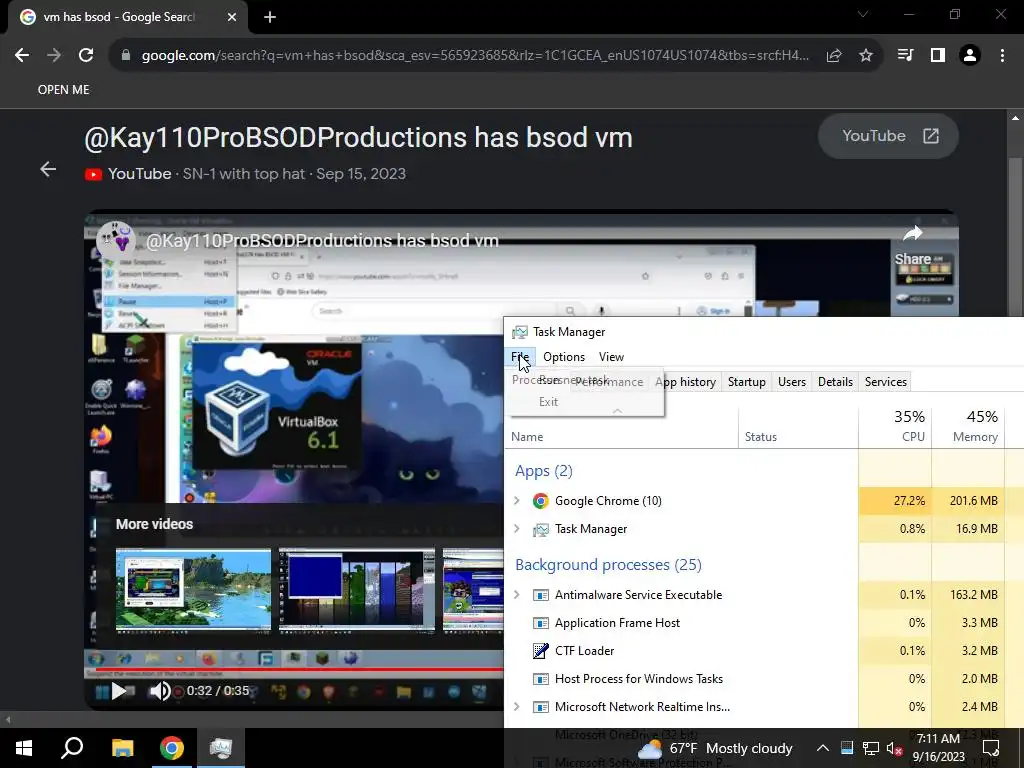Screen dimensions: 1024x768
Task: Click the Task Manager title bar icon
Action: [x=520, y=332]
